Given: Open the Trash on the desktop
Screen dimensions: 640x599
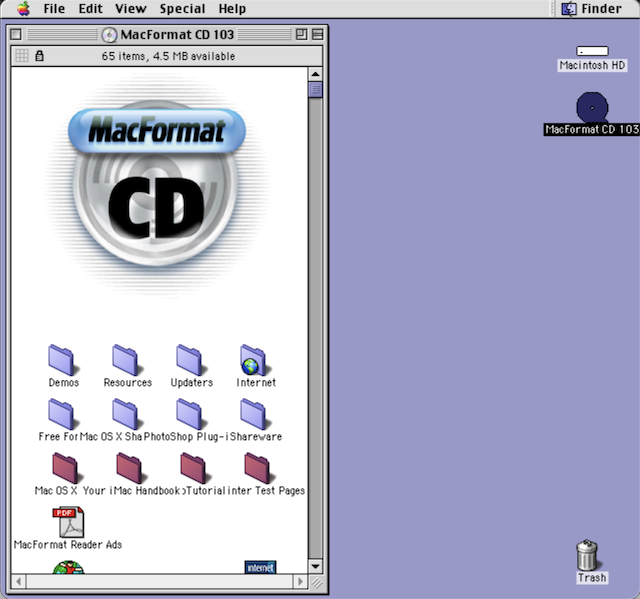Looking at the screenshot, I should point(588,555).
